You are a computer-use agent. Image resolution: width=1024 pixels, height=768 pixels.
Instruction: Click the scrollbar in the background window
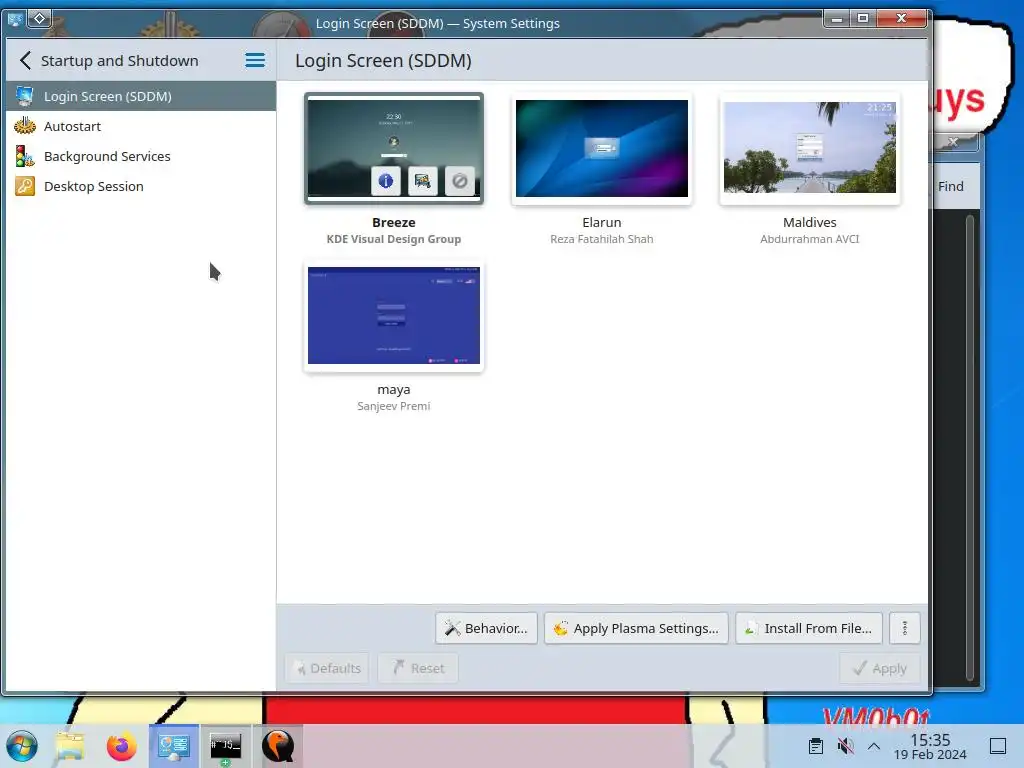coord(970,449)
